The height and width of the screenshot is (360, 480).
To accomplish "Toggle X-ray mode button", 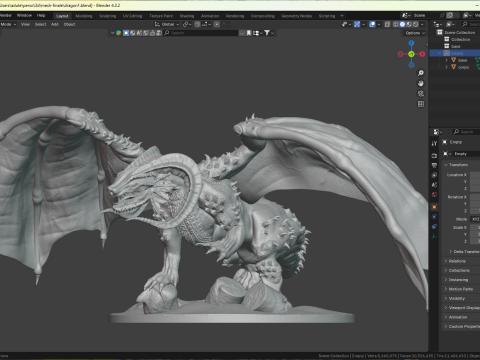I will pyautogui.click(x=387, y=24).
